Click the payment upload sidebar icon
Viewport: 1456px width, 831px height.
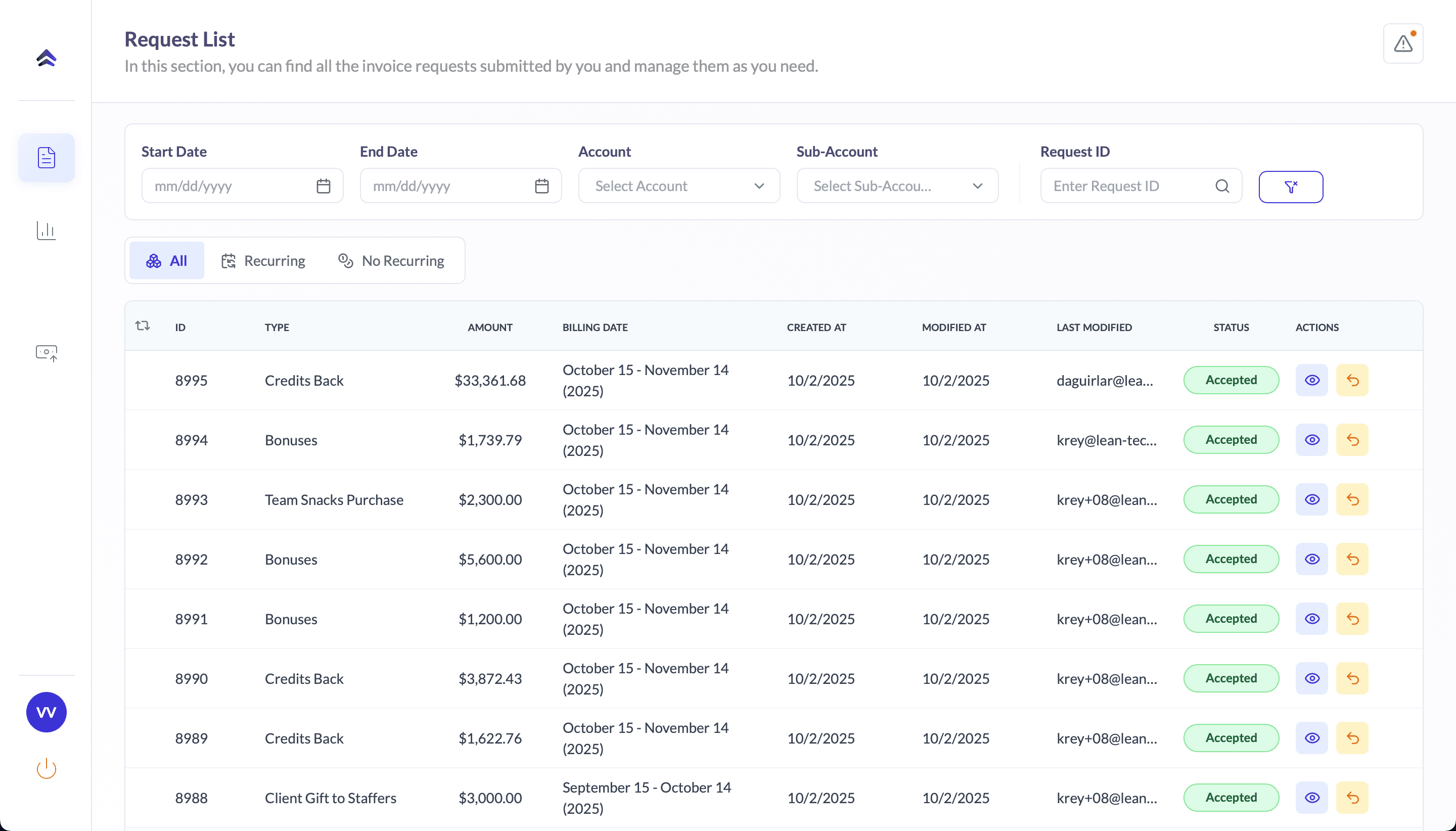coord(46,353)
